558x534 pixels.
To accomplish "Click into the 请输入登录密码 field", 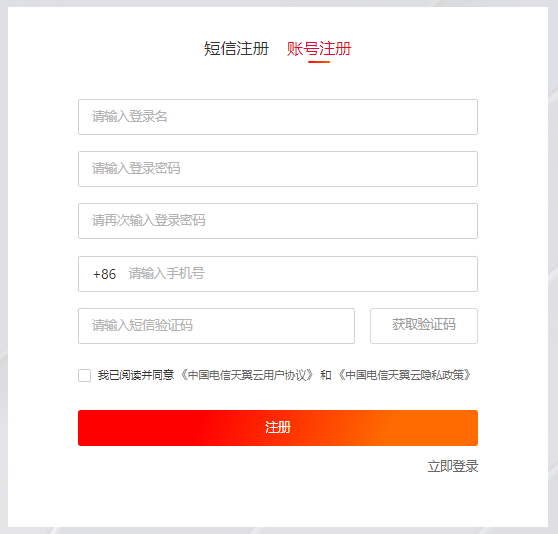I will tap(278, 169).
